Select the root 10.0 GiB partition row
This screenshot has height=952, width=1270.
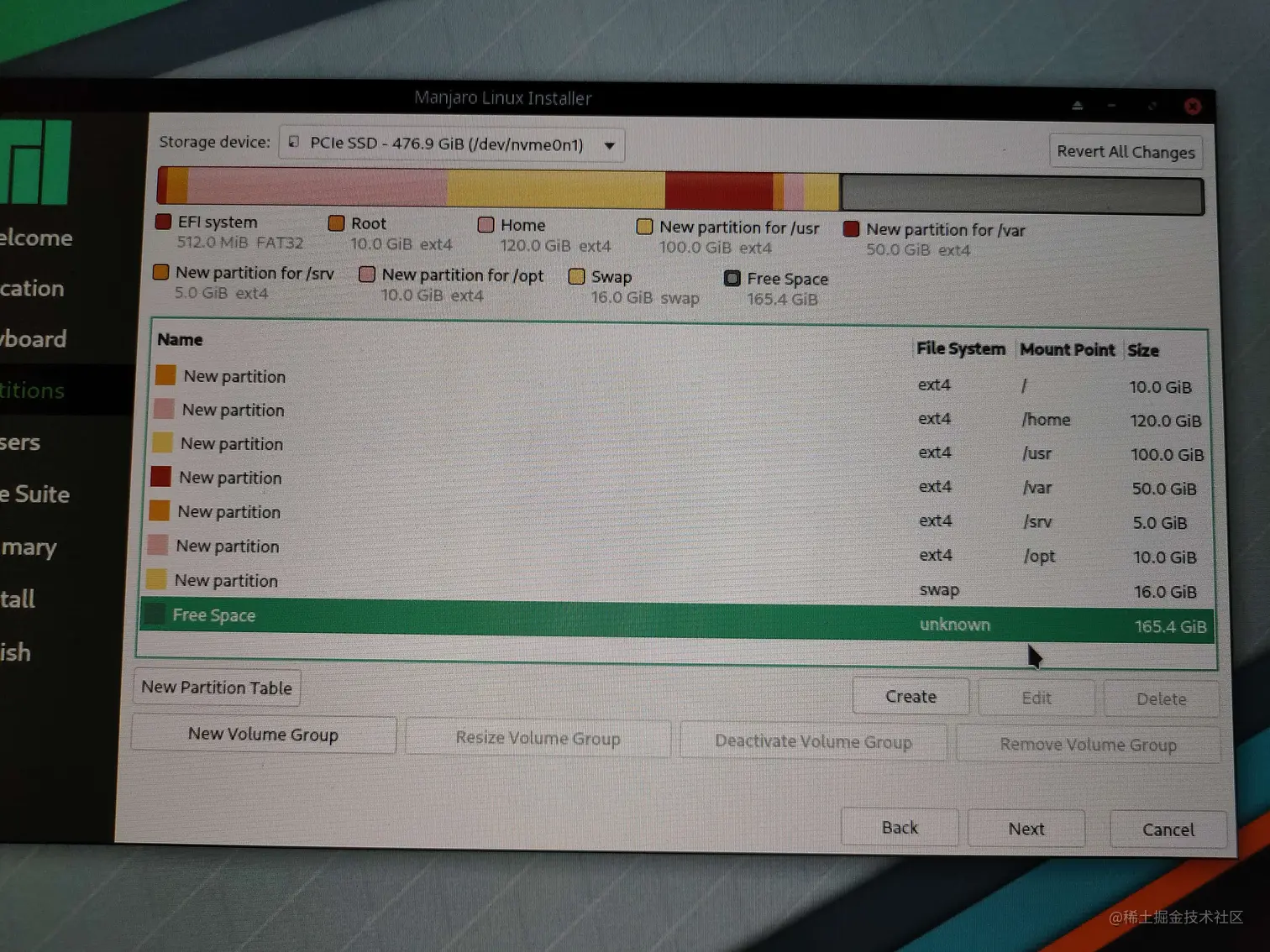click(x=679, y=381)
